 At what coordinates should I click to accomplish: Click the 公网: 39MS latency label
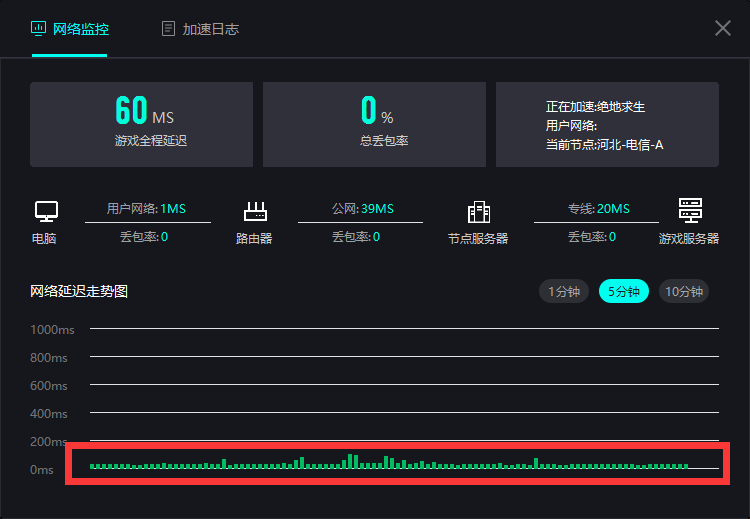tap(362, 209)
